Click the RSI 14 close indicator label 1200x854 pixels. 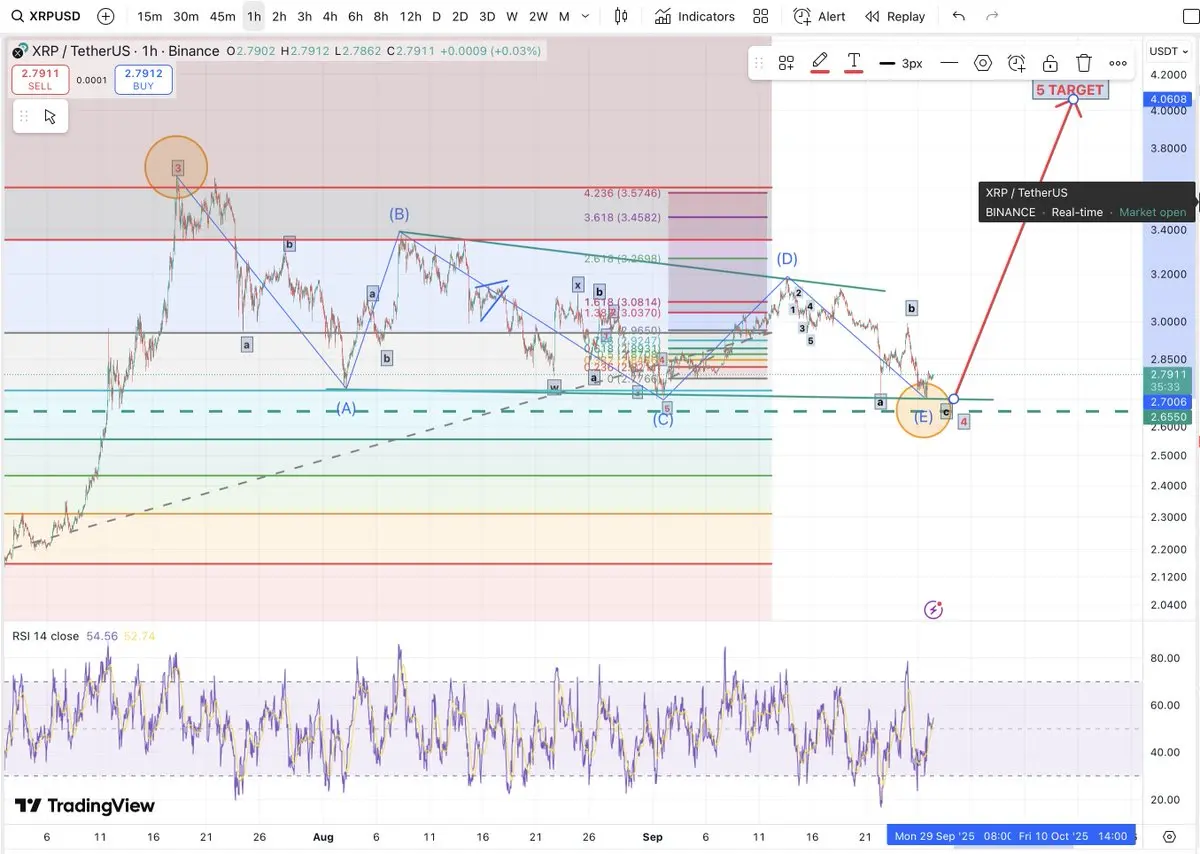coord(45,636)
